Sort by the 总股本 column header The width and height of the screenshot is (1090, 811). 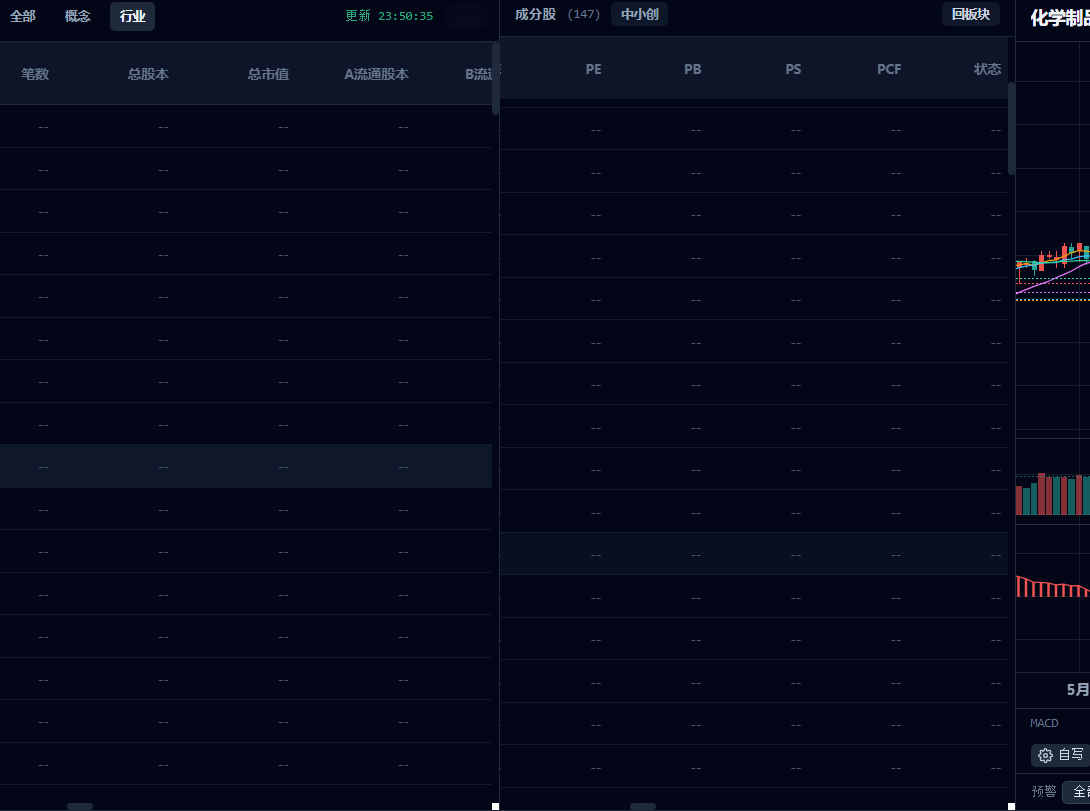point(148,74)
